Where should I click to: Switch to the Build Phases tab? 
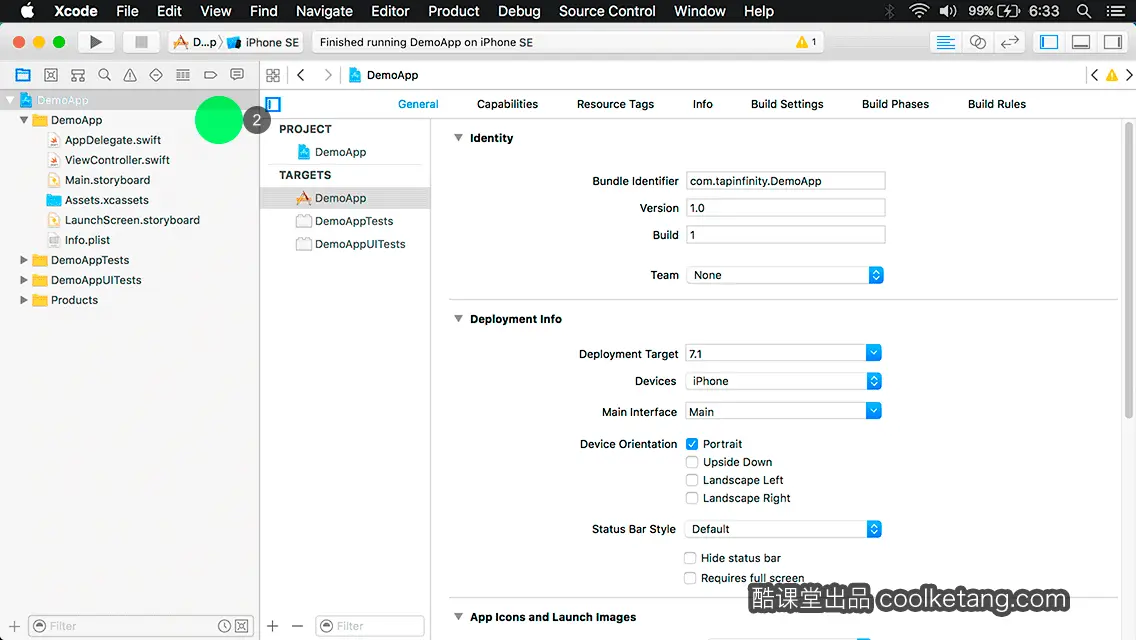895,104
